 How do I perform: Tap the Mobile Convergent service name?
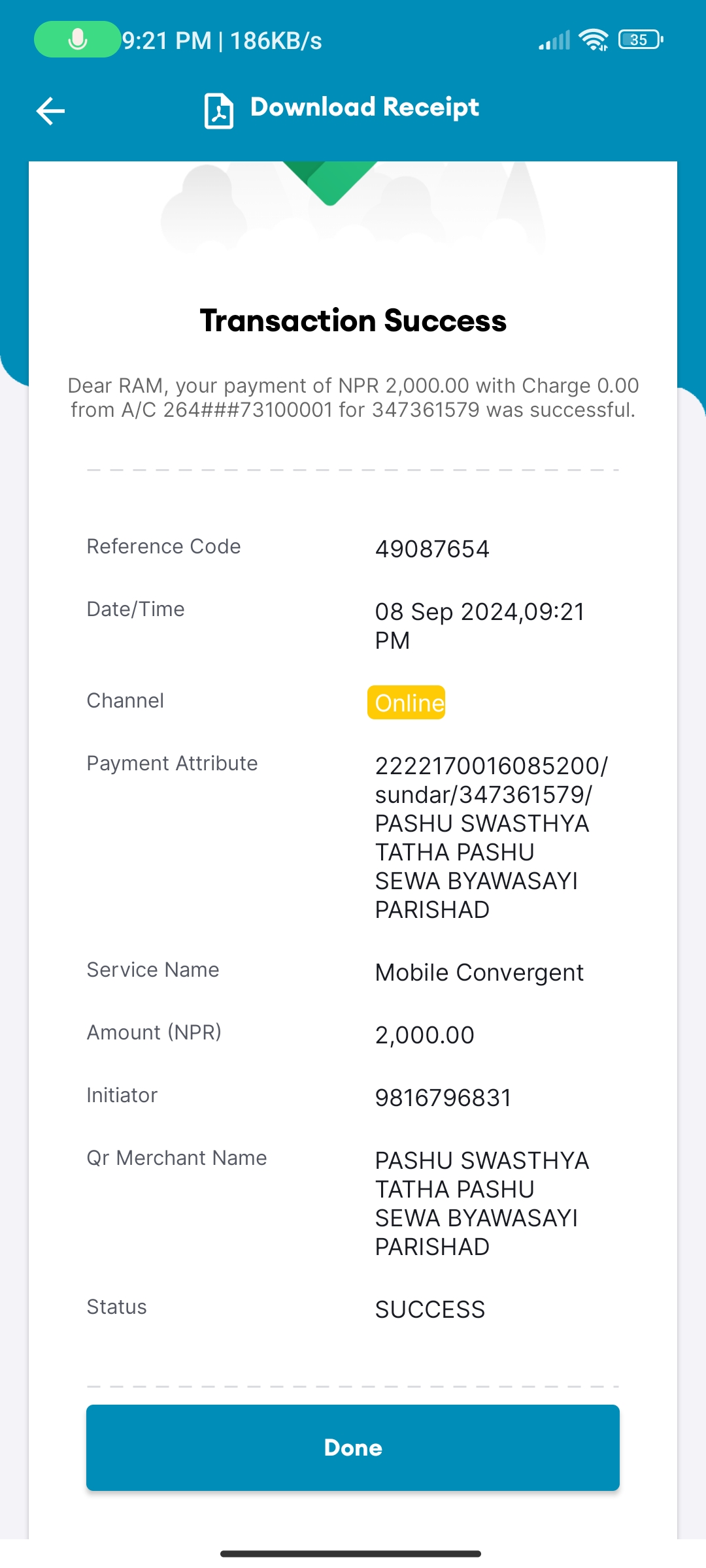(x=479, y=973)
